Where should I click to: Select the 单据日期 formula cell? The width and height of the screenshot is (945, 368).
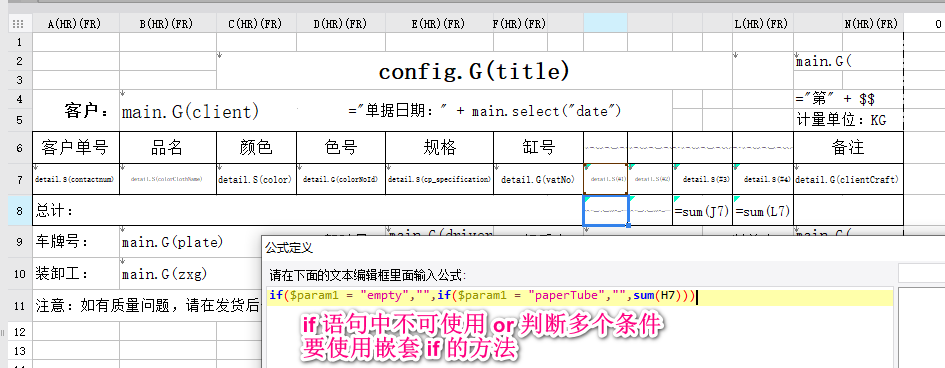(485, 111)
